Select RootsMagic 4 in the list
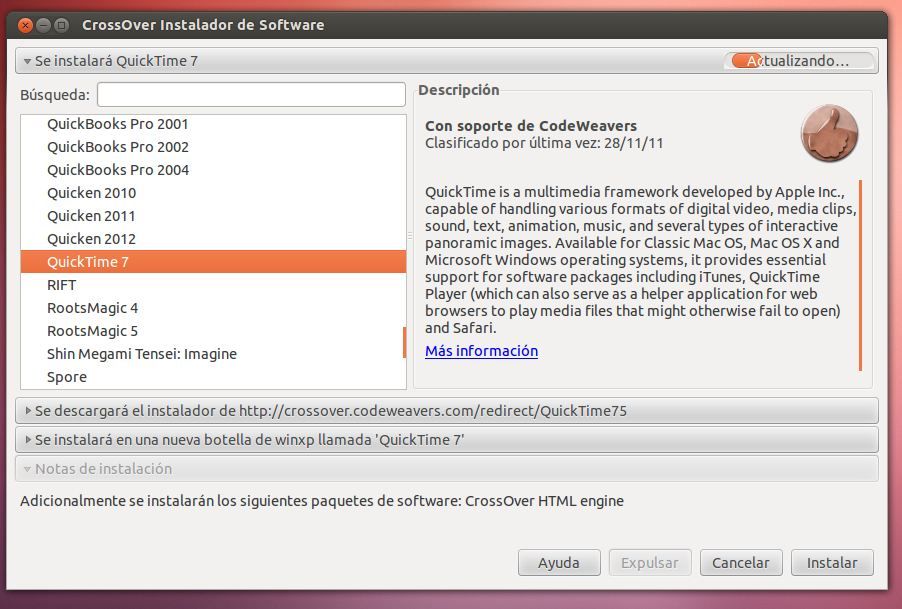This screenshot has width=902, height=609. pos(213,308)
